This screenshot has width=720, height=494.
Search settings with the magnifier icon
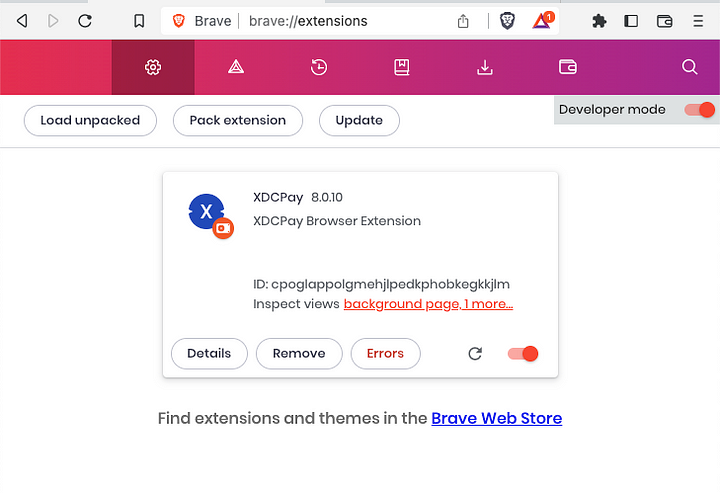689,67
